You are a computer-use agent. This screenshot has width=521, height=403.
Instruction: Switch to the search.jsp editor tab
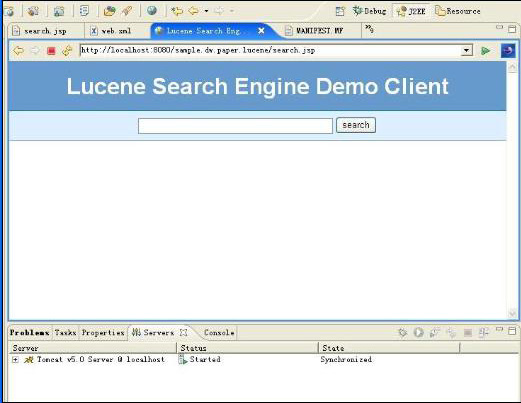point(45,31)
